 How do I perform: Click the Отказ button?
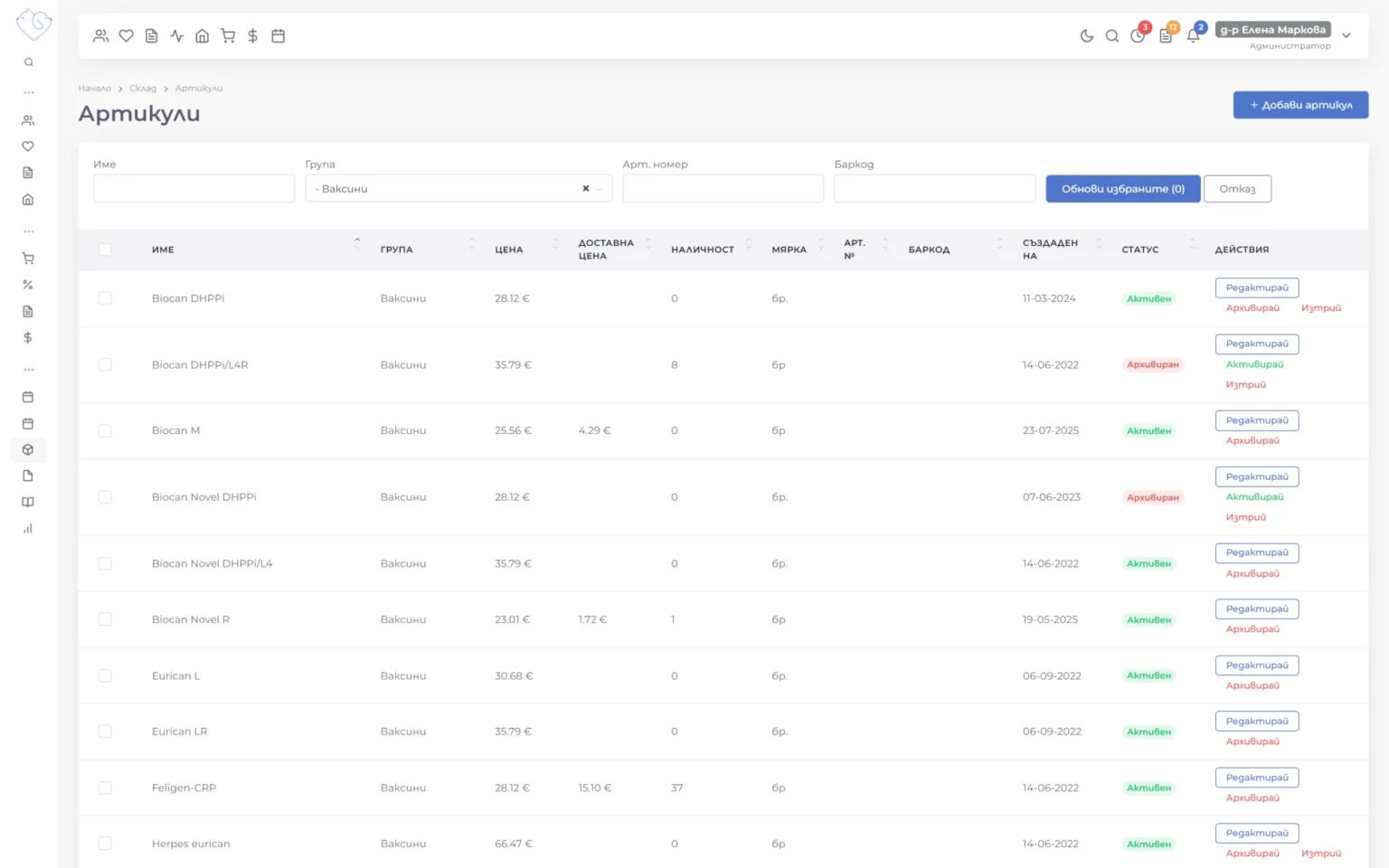[x=1237, y=189]
